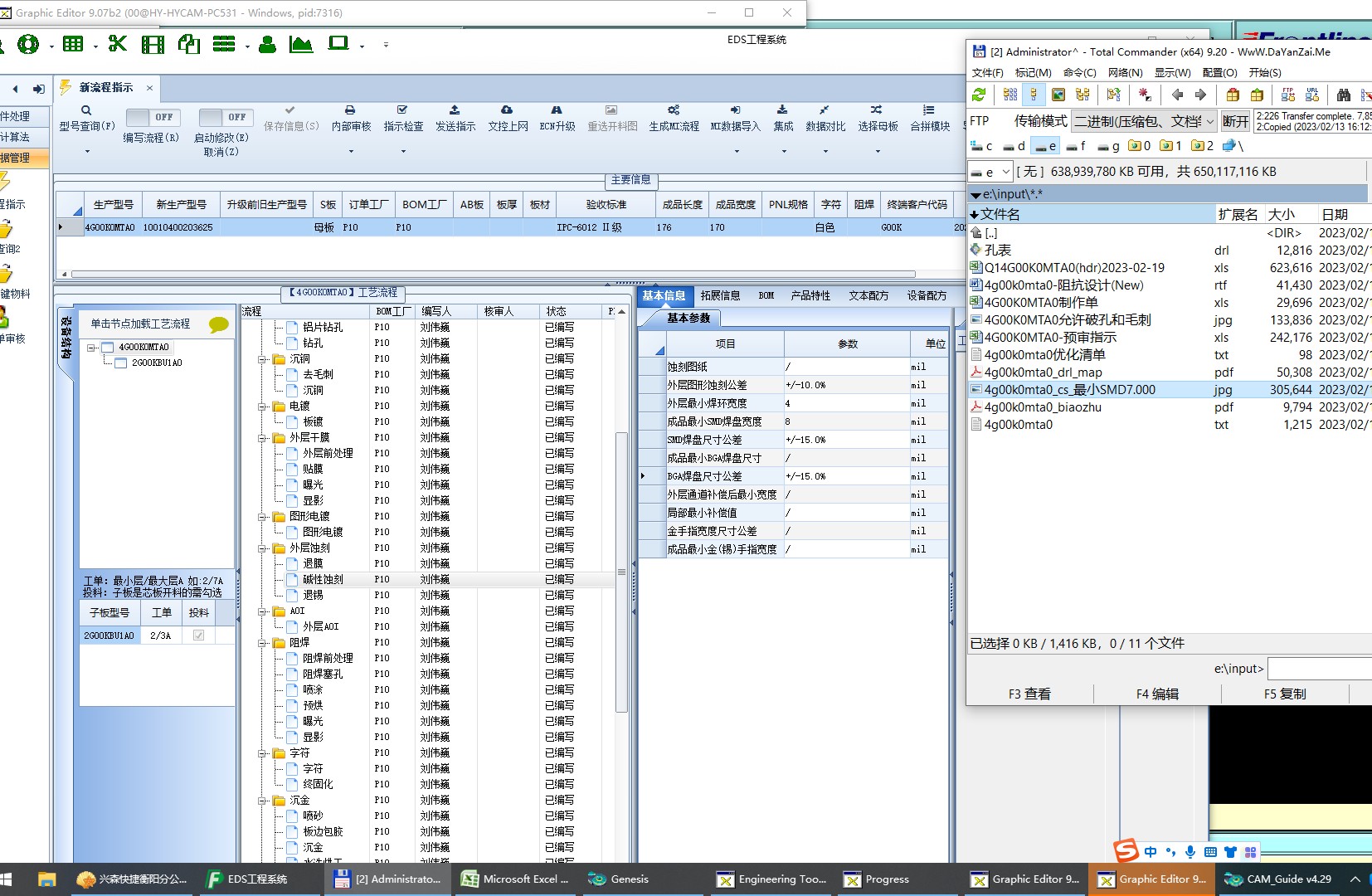The image size is (1372, 896).
Task: Collapse the 阻焊 process group
Action: [262, 642]
